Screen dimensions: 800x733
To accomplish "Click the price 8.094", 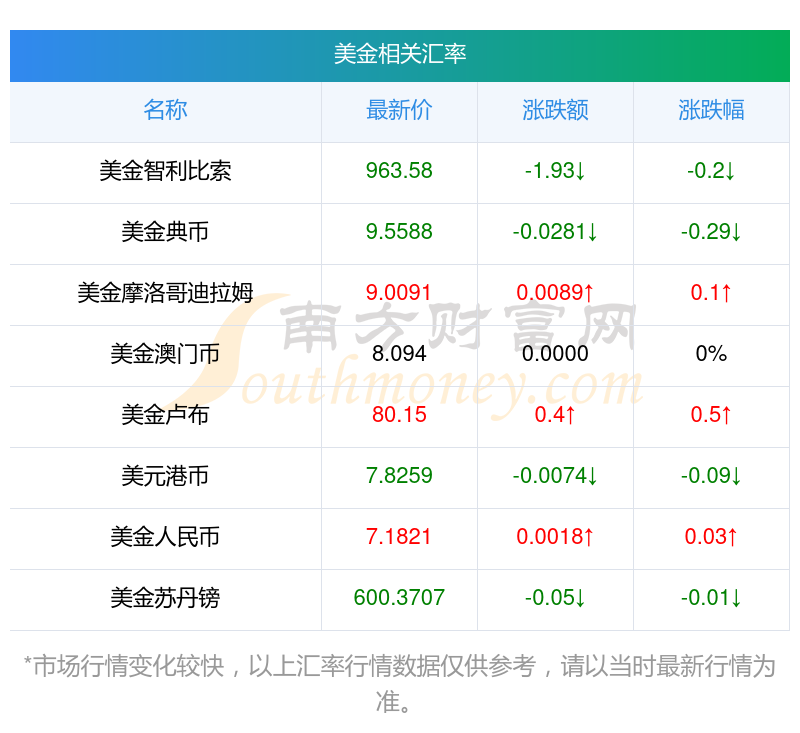I will pyautogui.click(x=399, y=354).
